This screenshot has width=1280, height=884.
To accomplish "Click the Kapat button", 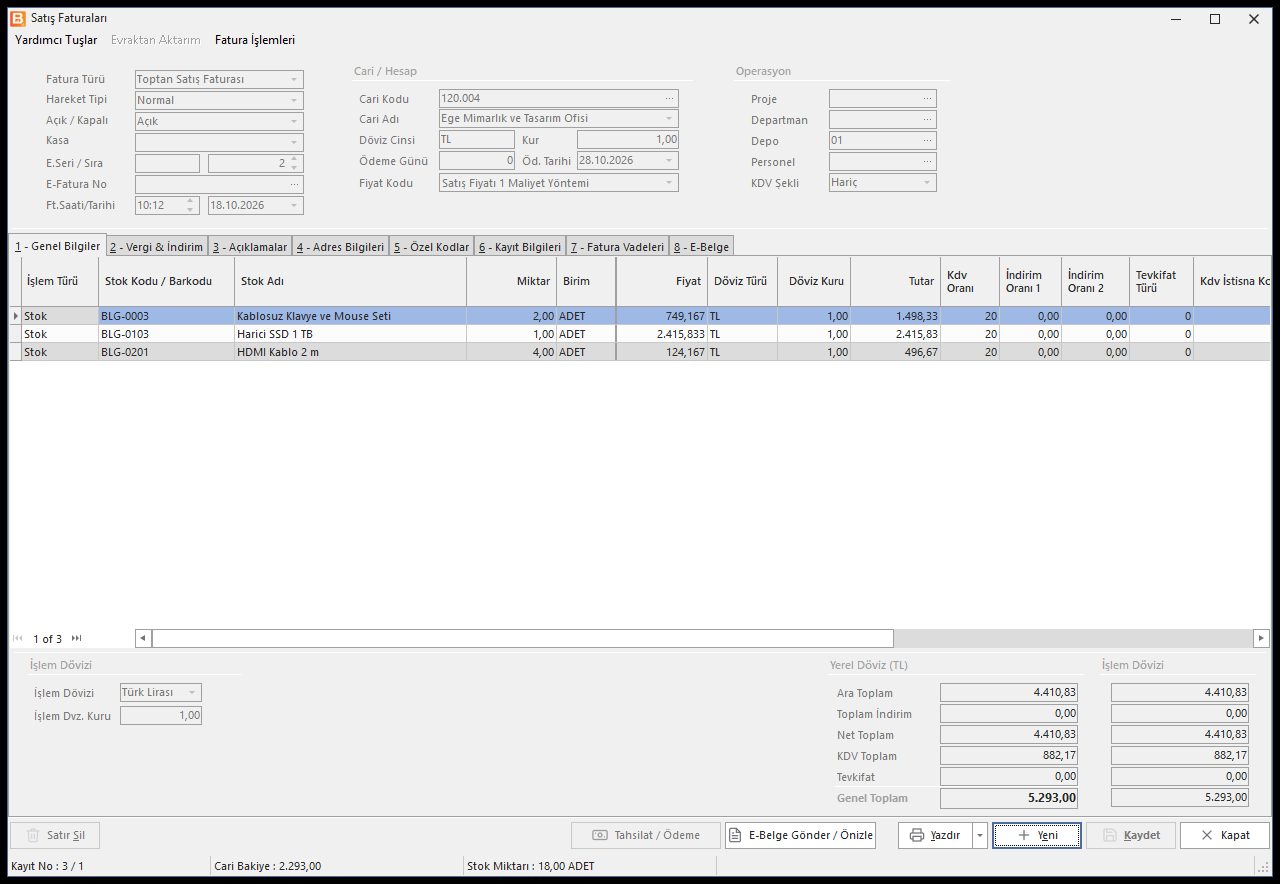I will click(1225, 835).
